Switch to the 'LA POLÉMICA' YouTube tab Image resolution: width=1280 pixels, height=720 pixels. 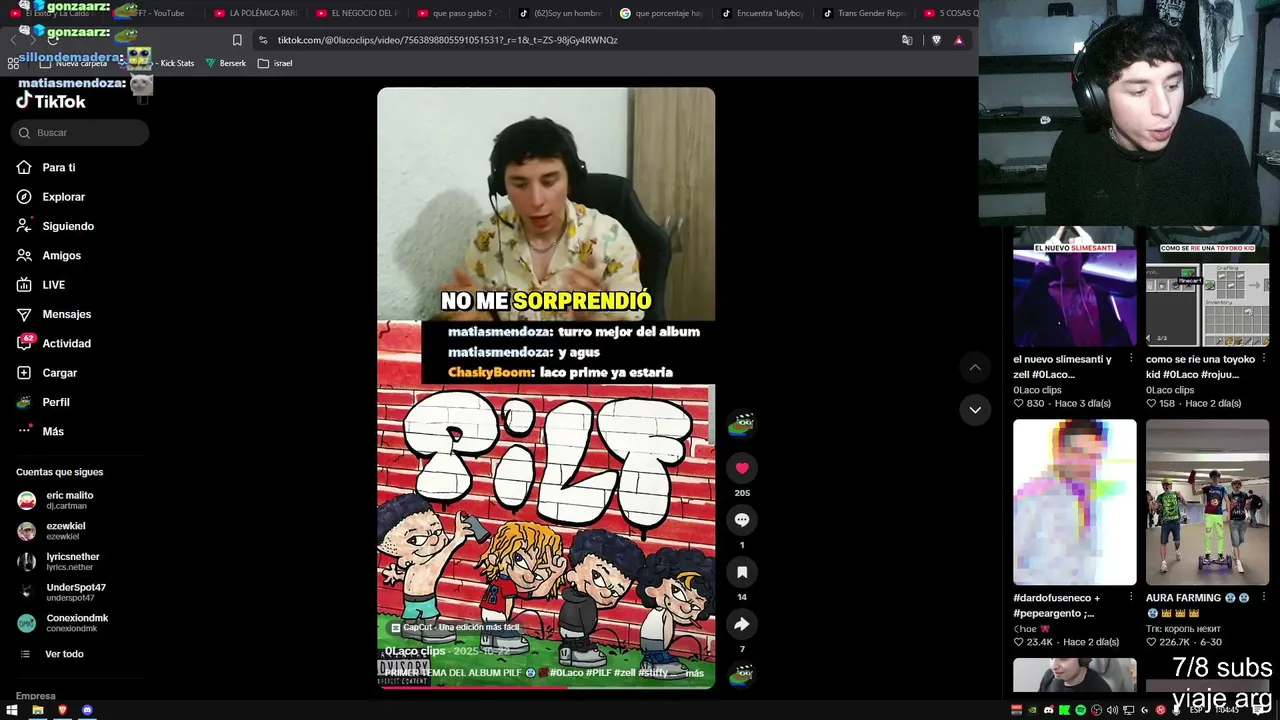tap(256, 13)
